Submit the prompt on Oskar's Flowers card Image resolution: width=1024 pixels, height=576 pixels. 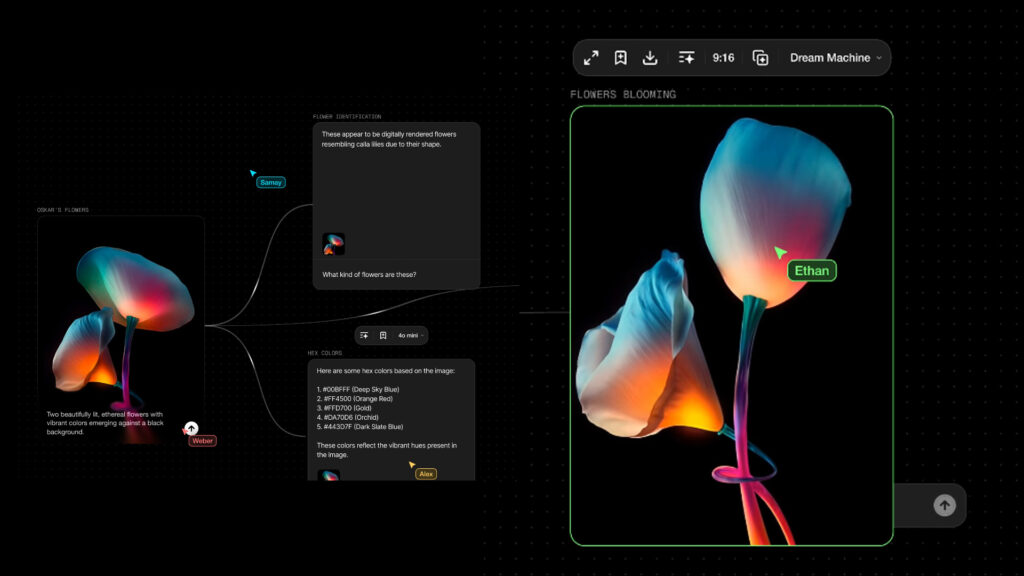(x=192, y=428)
